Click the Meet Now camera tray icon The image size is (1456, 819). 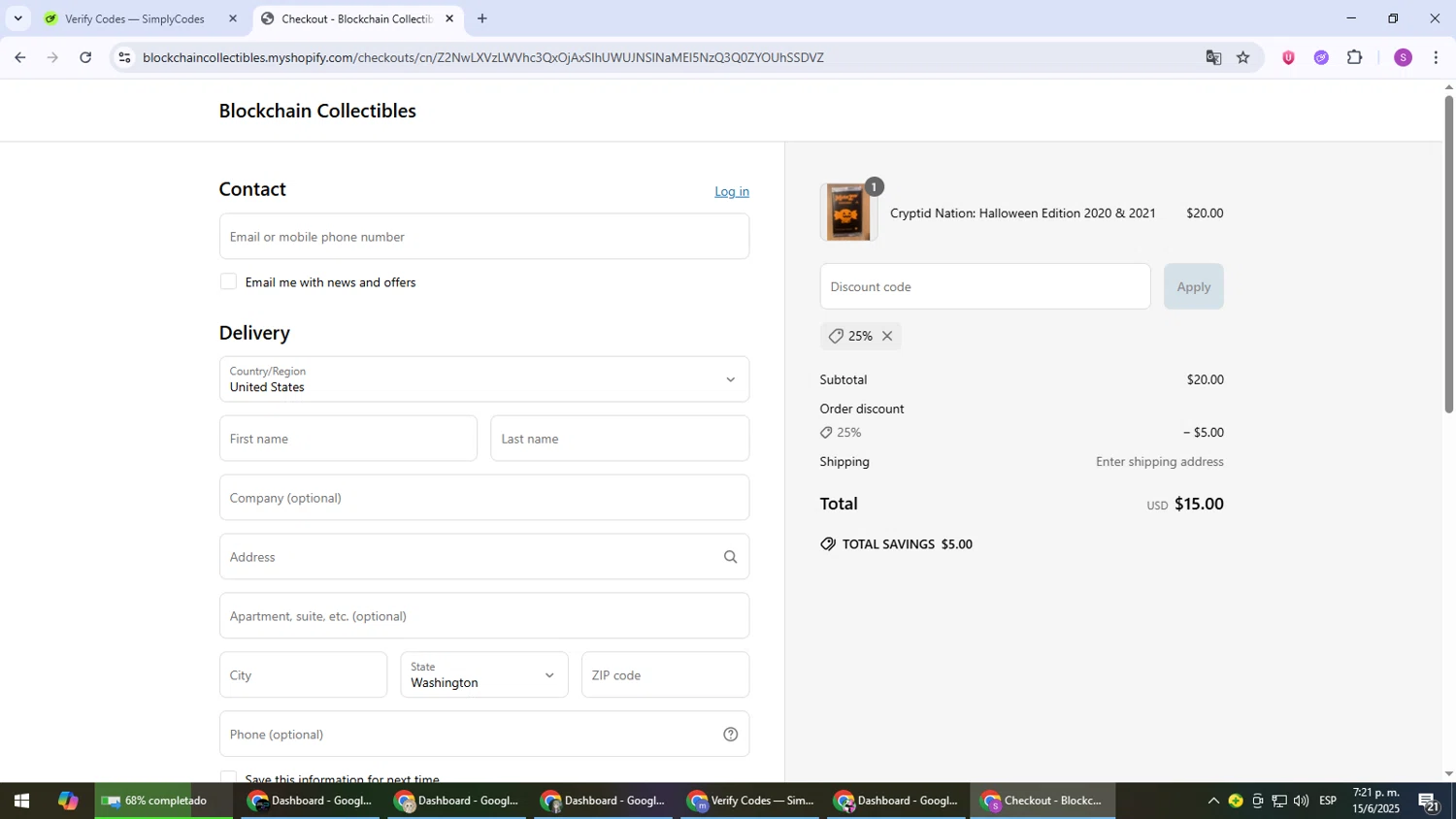1257,802
